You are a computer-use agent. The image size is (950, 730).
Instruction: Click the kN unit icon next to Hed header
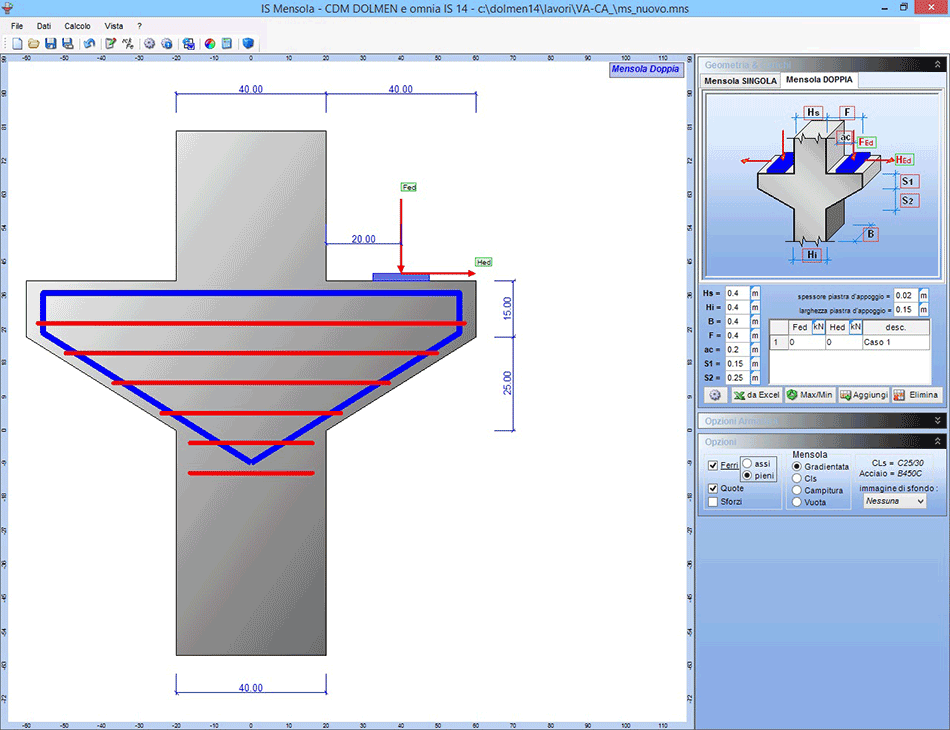pos(855,327)
